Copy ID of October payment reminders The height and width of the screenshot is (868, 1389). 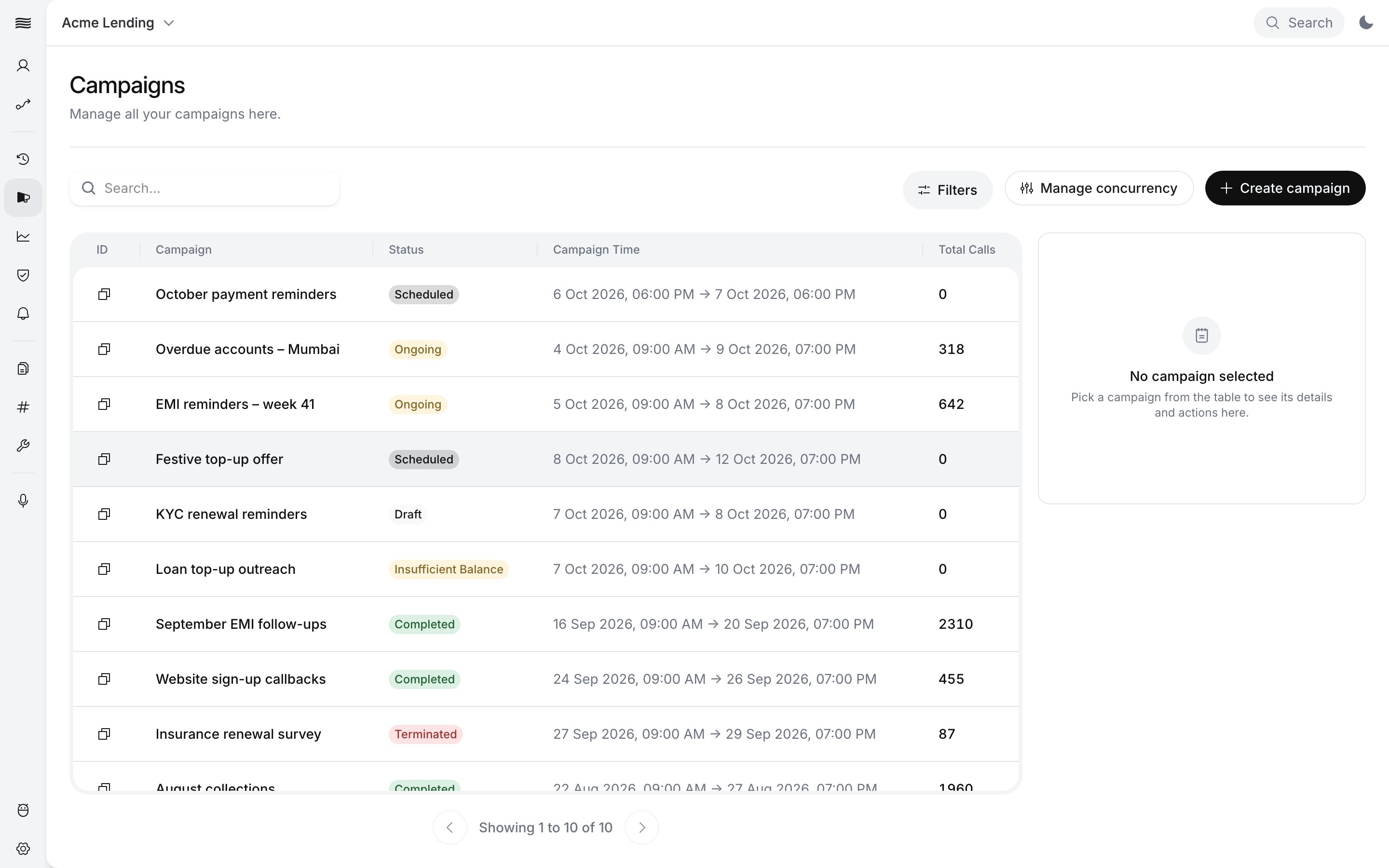(x=104, y=295)
